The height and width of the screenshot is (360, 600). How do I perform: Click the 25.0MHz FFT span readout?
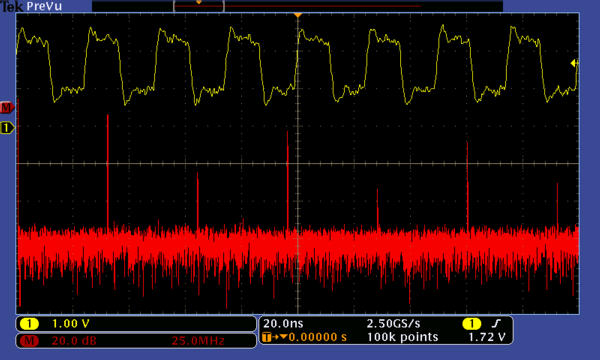point(197,340)
